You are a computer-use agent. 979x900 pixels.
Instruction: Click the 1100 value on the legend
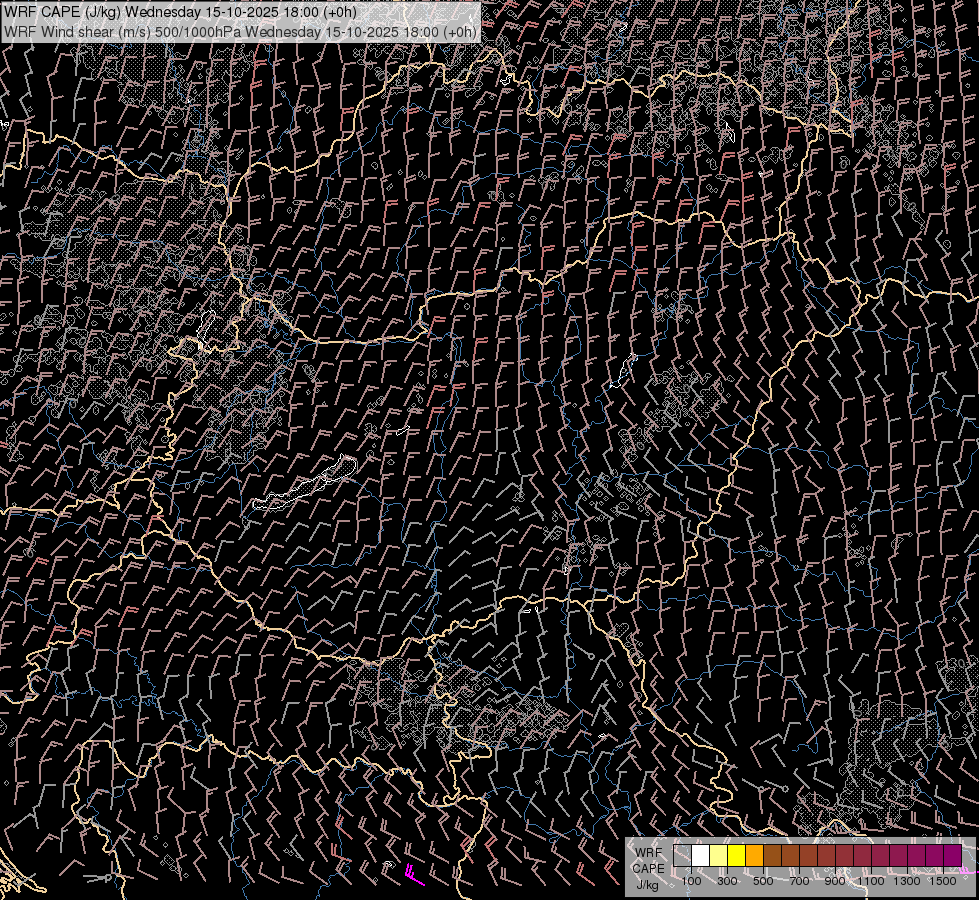coord(870,881)
